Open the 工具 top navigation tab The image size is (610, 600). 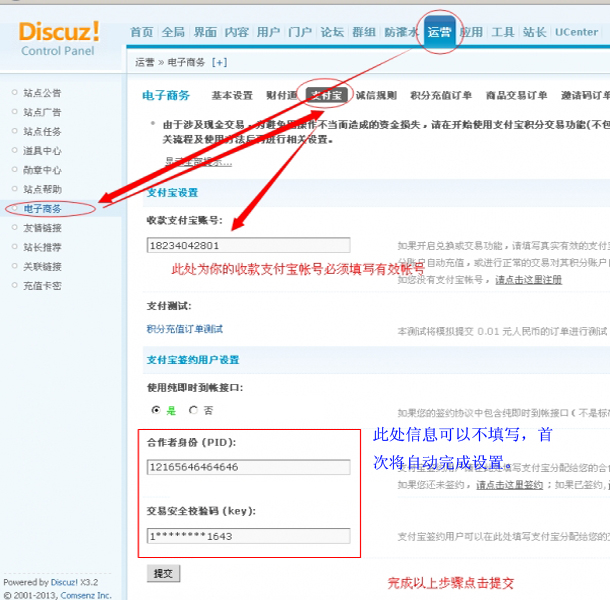503,32
